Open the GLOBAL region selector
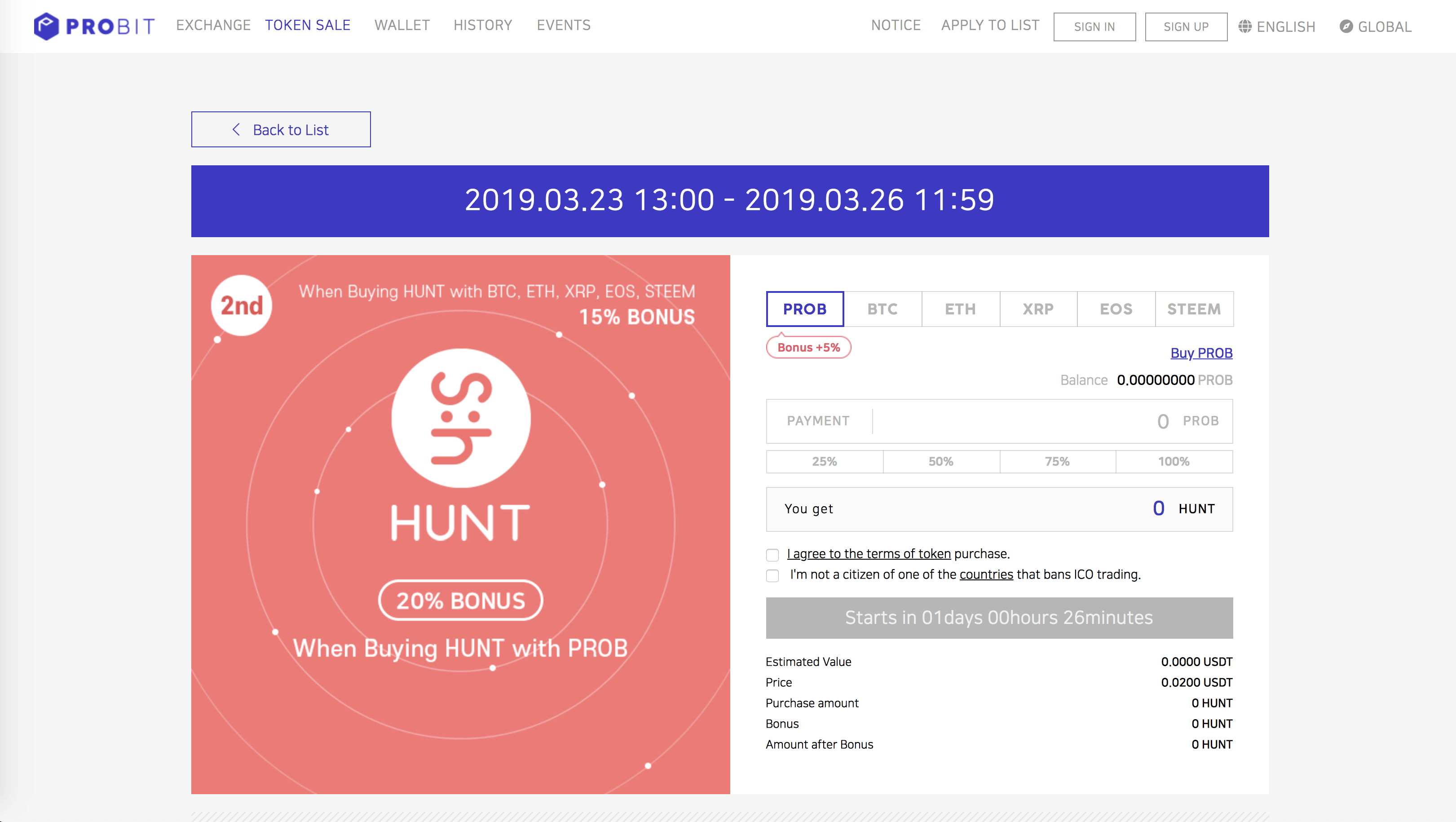This screenshot has width=1456, height=822. pos(1375,27)
